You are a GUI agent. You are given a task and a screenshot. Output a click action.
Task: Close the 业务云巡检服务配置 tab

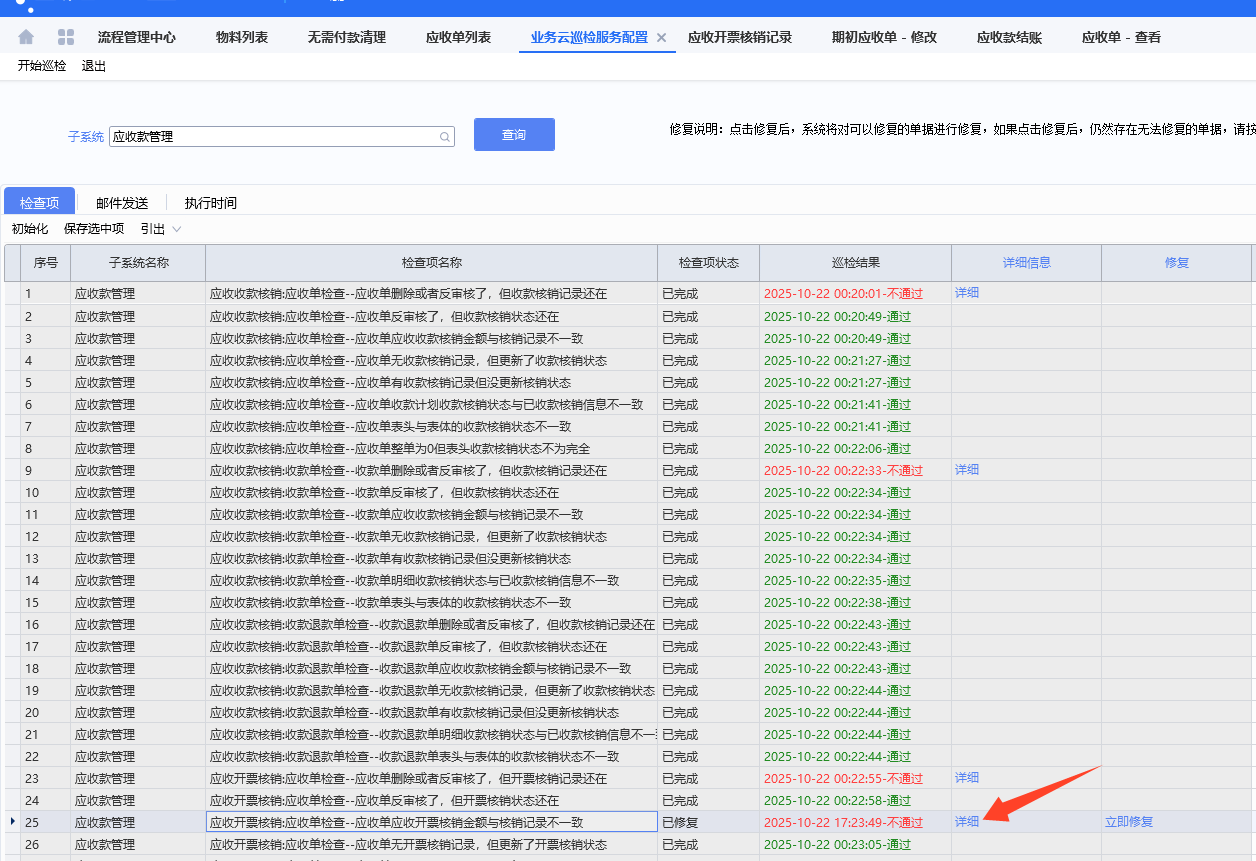[x=661, y=38]
